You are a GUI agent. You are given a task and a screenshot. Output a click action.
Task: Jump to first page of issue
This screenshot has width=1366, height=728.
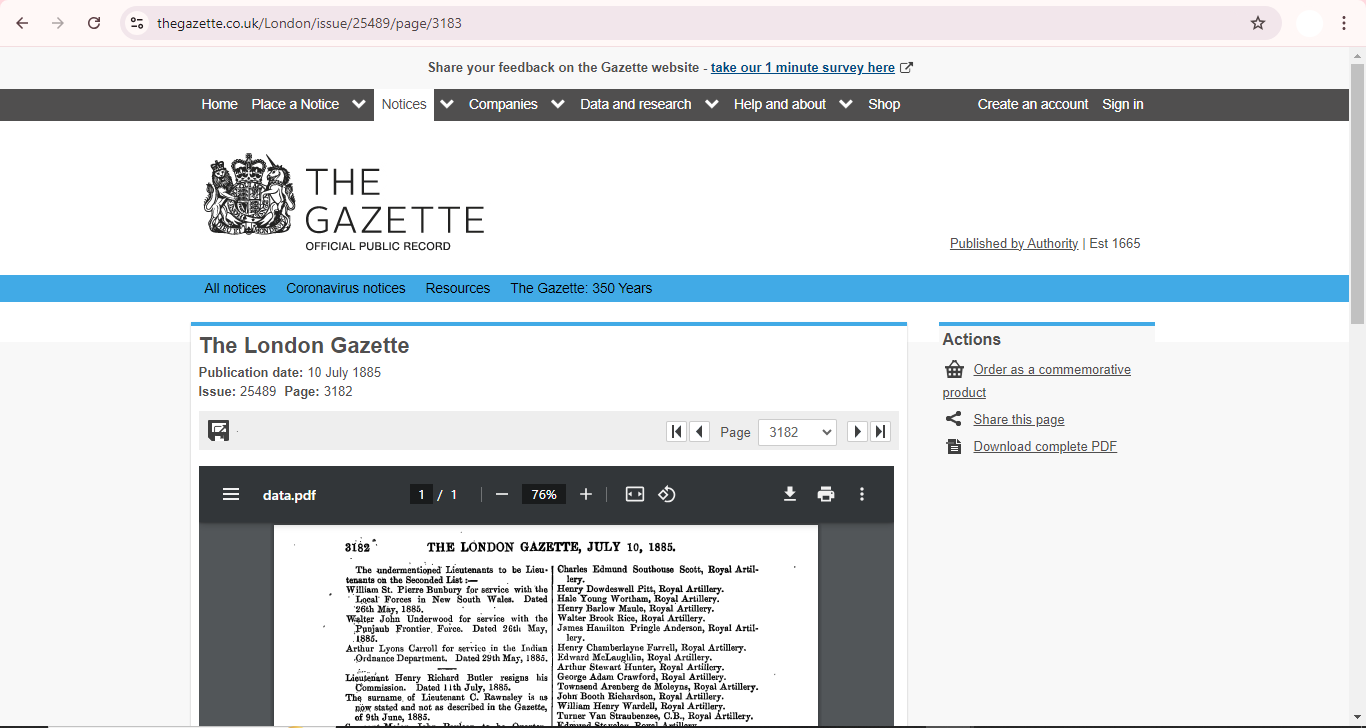pyautogui.click(x=677, y=431)
